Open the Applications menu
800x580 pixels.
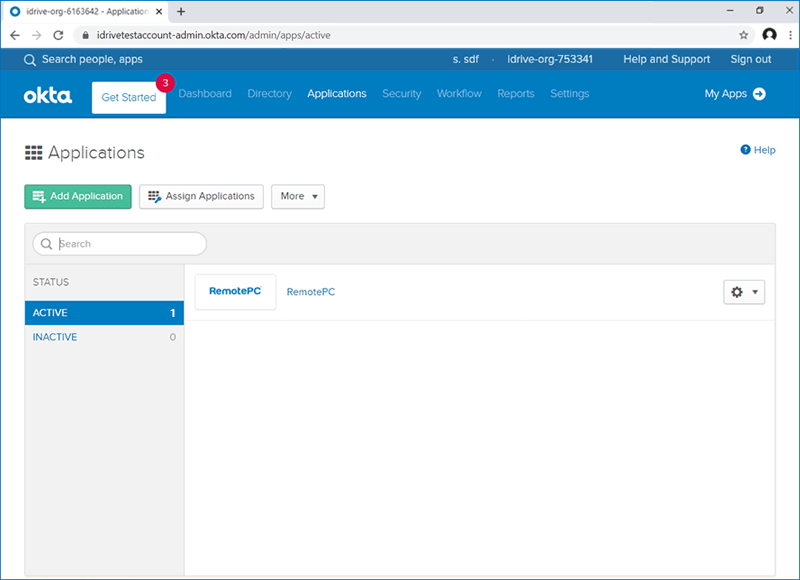tap(337, 94)
